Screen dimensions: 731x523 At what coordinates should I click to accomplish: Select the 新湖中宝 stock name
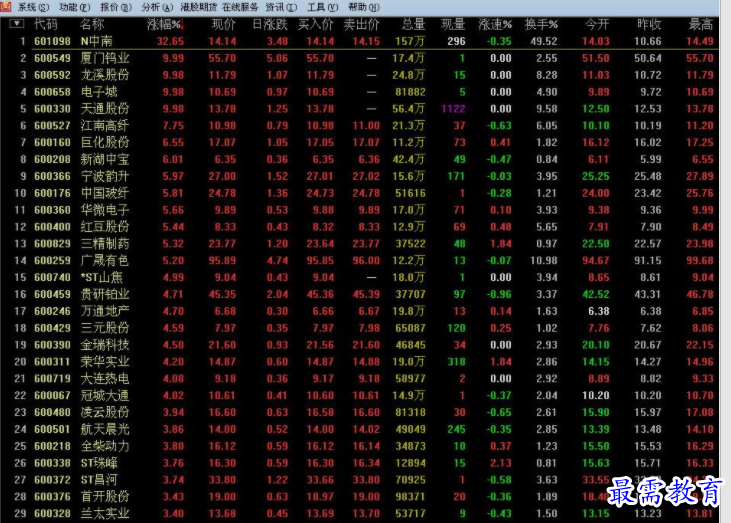point(105,159)
